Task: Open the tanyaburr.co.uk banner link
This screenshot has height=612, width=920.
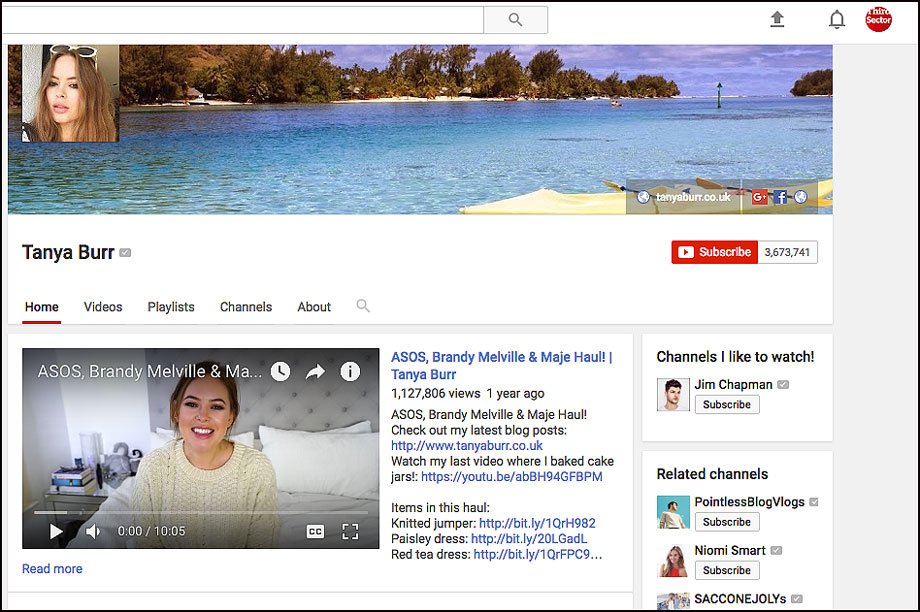Action: click(693, 197)
